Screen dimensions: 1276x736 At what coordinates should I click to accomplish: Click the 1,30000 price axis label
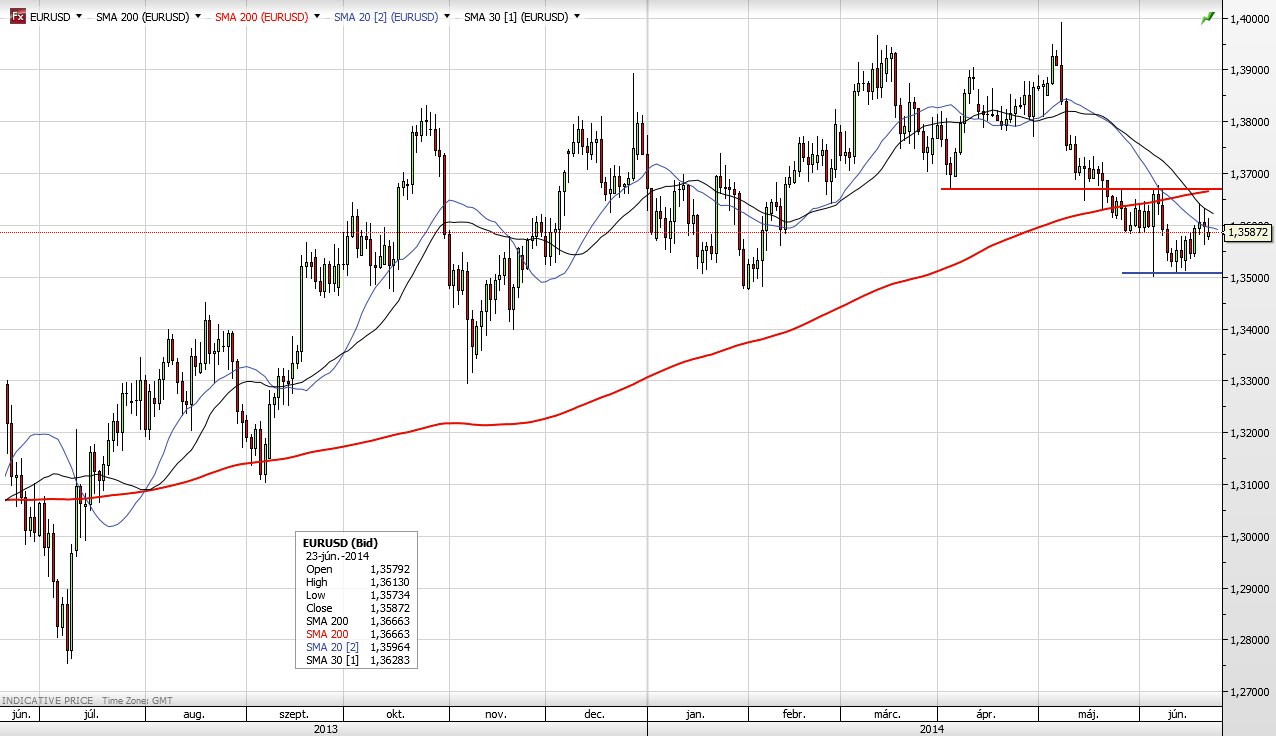pyautogui.click(x=1251, y=537)
